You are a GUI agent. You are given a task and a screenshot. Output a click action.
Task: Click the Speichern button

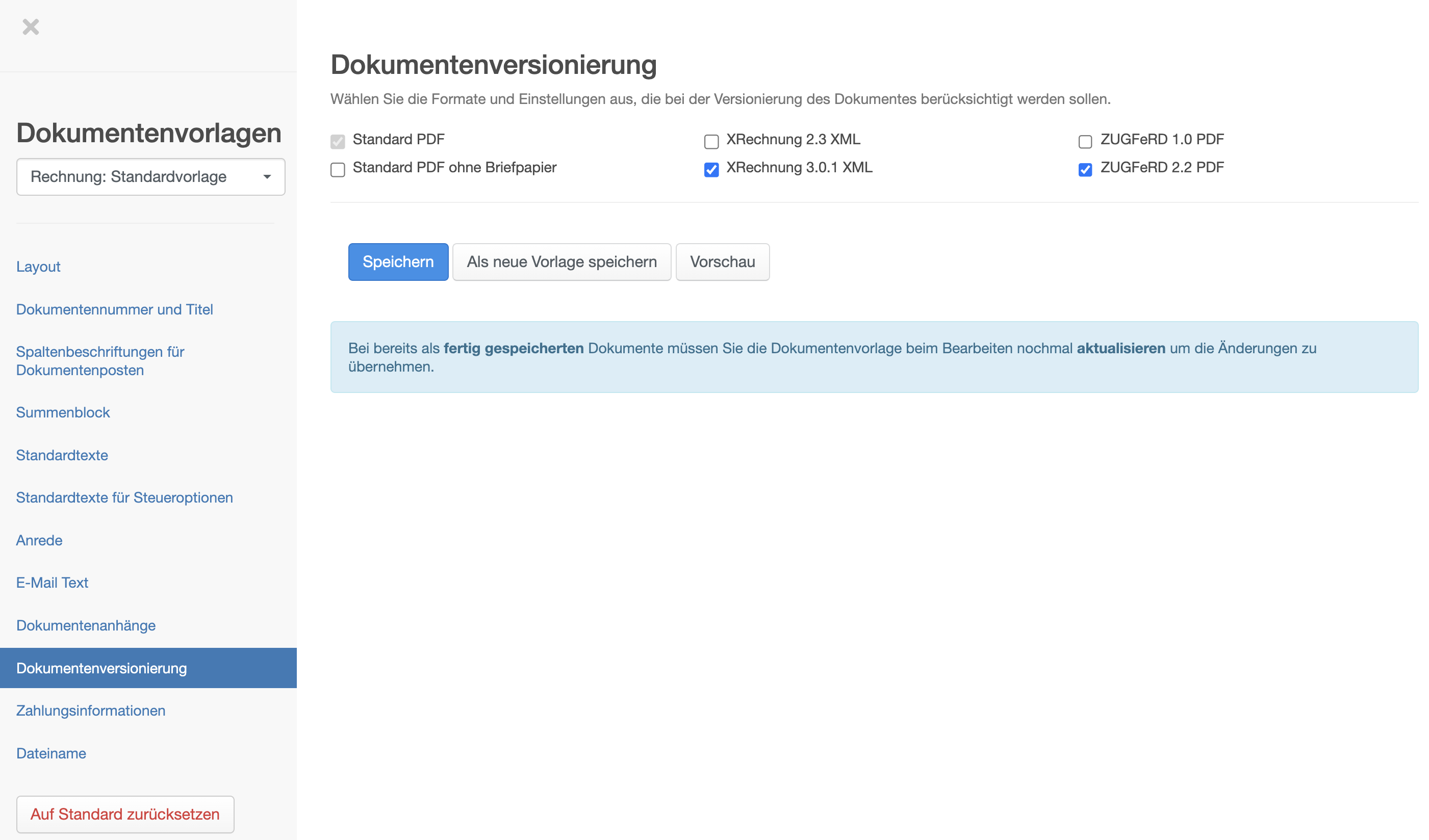tap(398, 262)
